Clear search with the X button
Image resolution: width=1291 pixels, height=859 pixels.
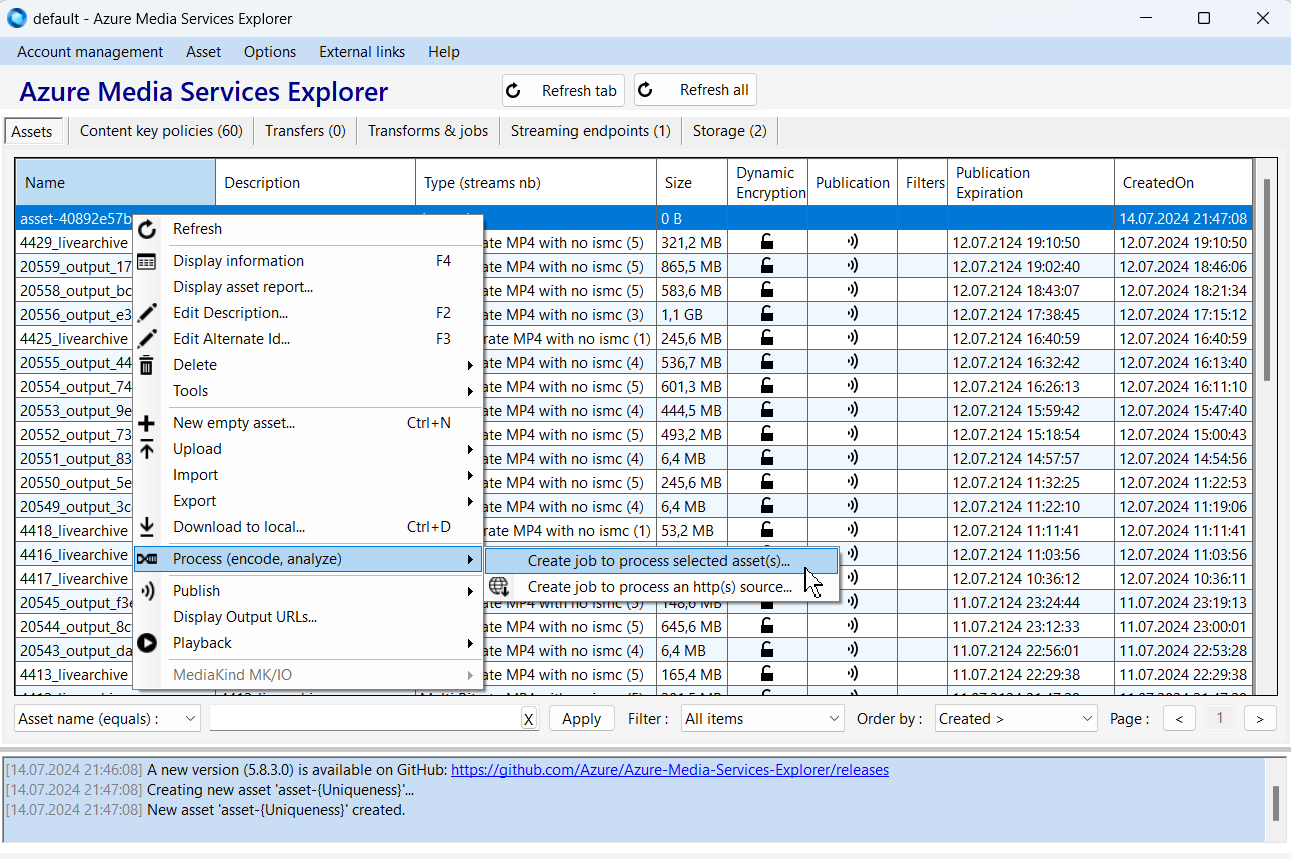click(529, 719)
